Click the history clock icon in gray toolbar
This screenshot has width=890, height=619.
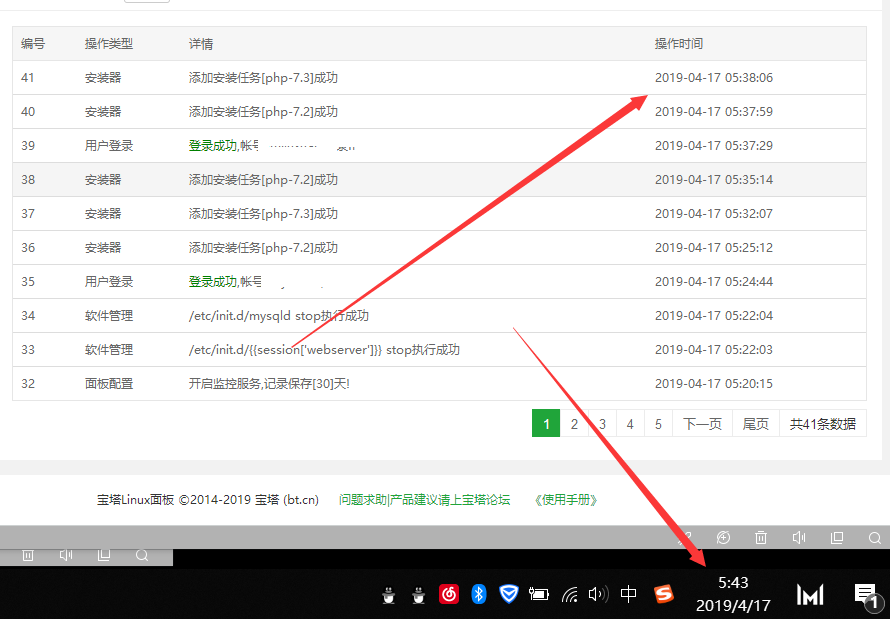click(723, 538)
